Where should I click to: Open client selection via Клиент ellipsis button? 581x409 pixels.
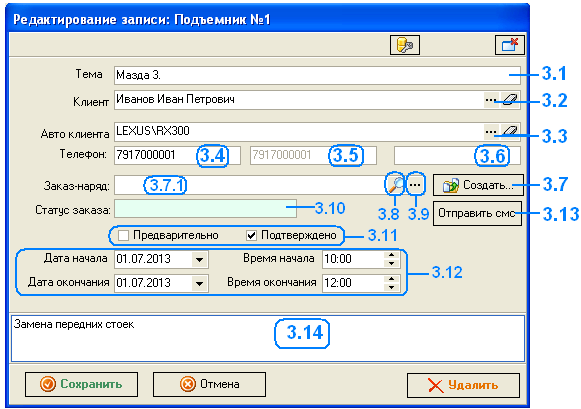click(x=491, y=100)
